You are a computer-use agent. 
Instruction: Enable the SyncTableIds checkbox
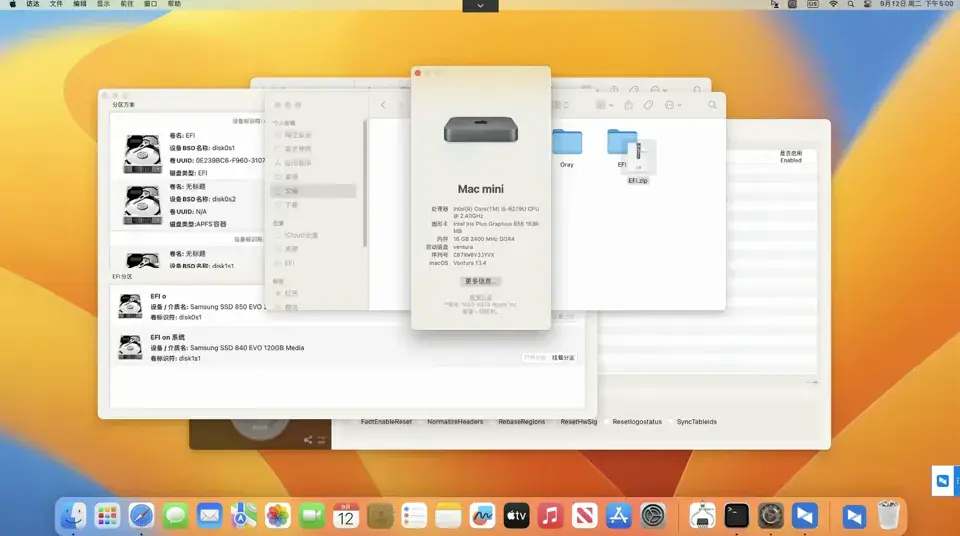pos(670,421)
